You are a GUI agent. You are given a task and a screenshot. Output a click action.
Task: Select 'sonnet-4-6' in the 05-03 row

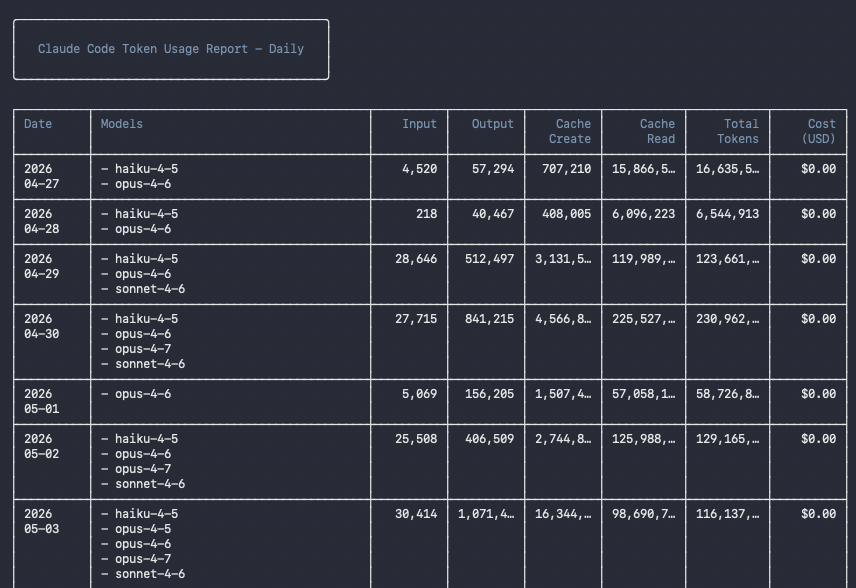pyautogui.click(x=150, y=574)
